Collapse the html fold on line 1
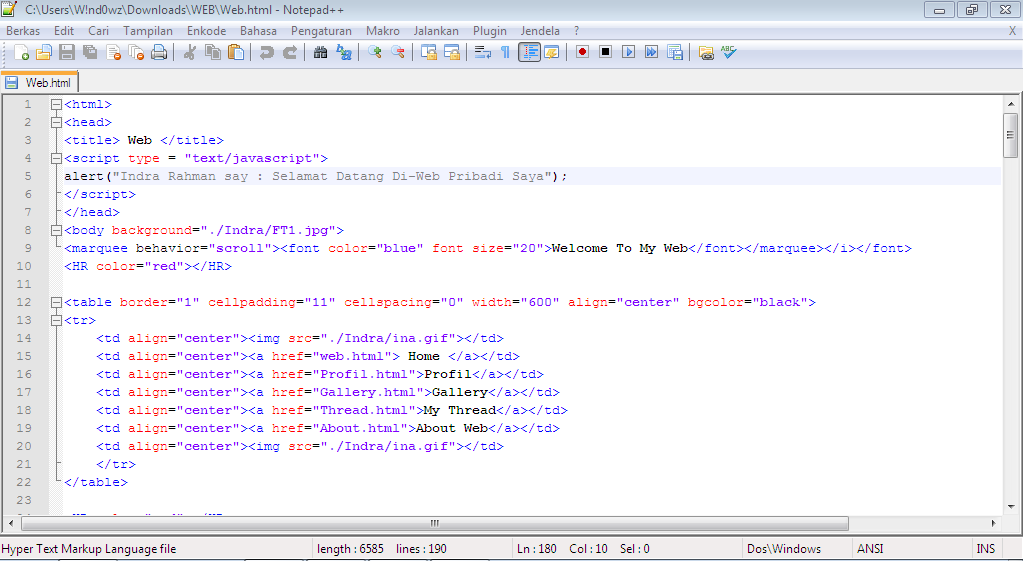 [x=57, y=104]
